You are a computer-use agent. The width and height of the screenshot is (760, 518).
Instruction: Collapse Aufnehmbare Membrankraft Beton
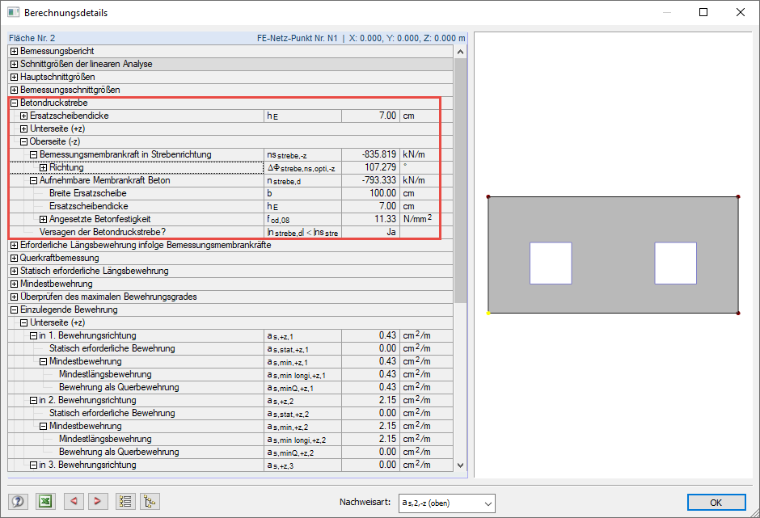click(33, 180)
